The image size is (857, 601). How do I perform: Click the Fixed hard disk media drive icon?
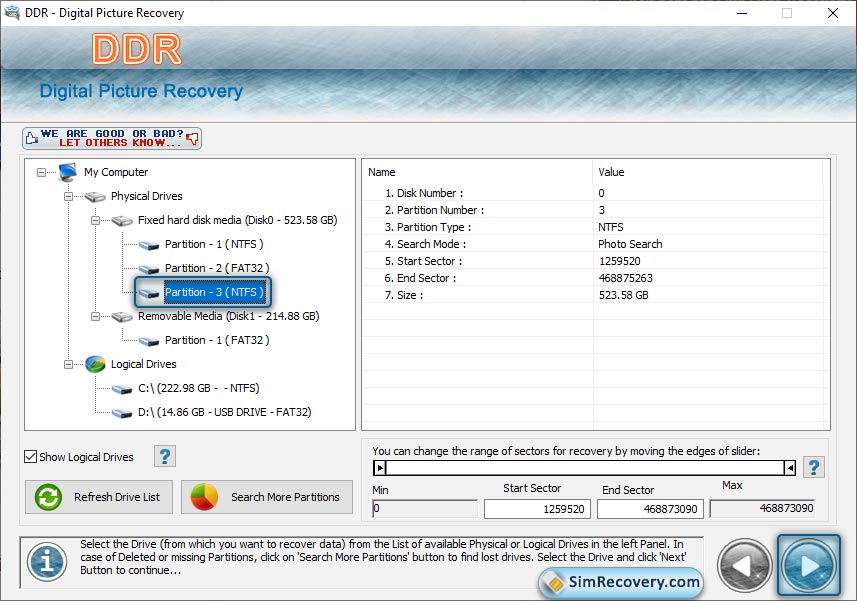coord(122,220)
